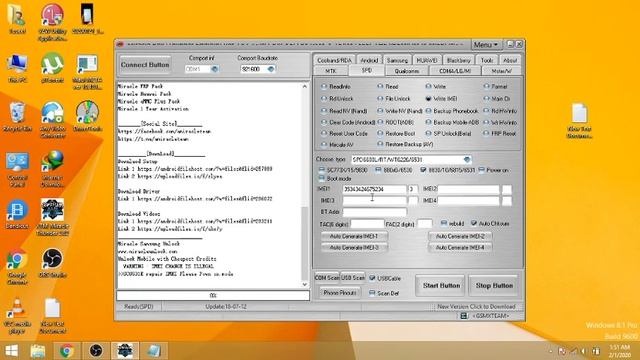The image size is (640, 360).
Task: Click the volume icon in the system tray
Action: coord(583,351)
